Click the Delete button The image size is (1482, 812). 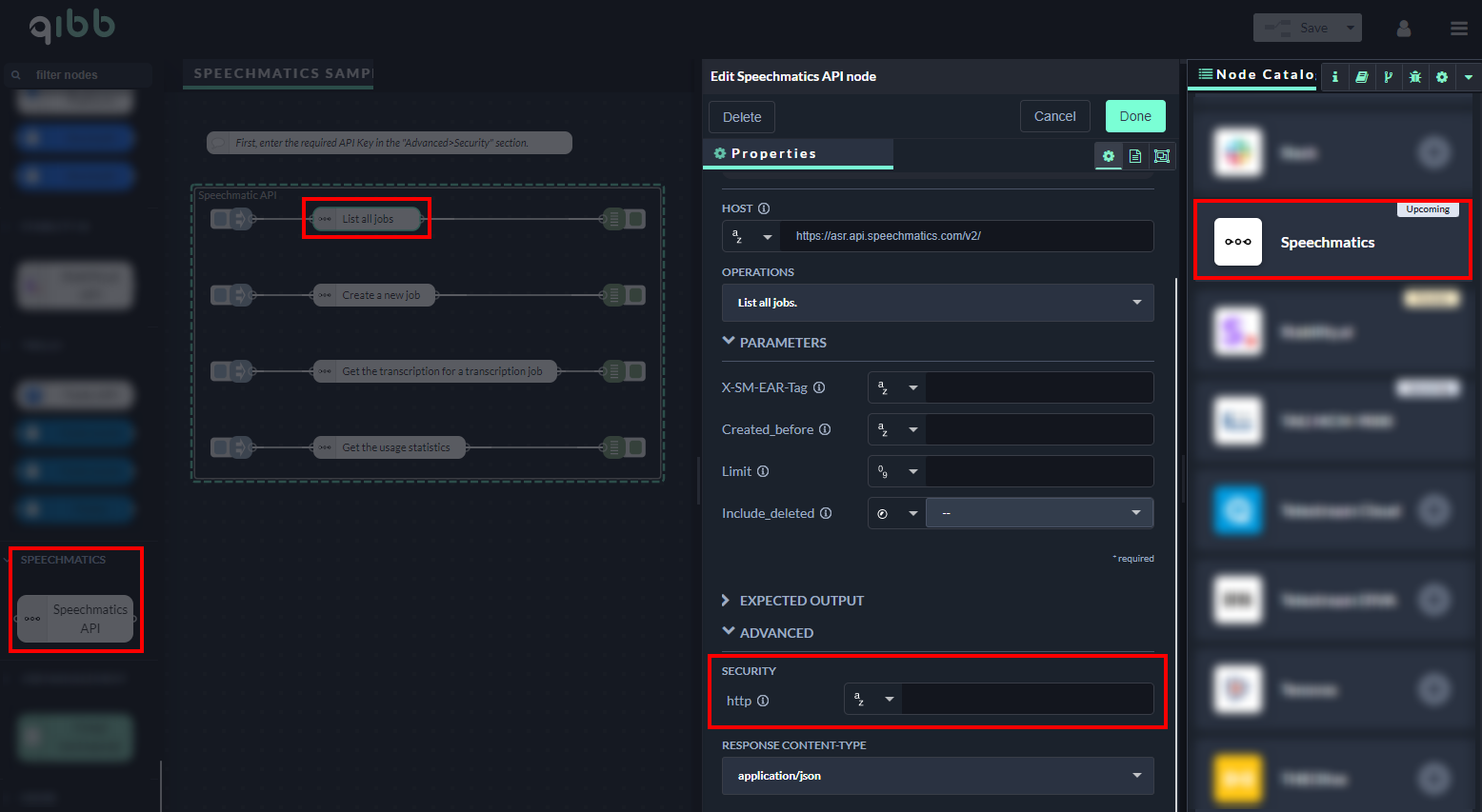click(x=742, y=117)
